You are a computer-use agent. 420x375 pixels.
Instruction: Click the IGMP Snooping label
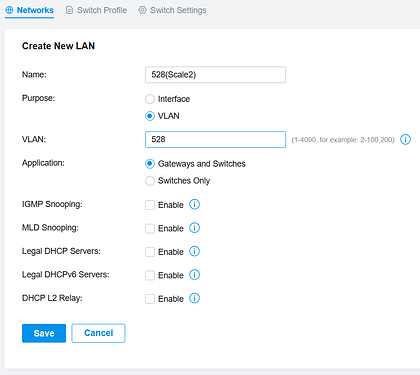click(x=52, y=204)
